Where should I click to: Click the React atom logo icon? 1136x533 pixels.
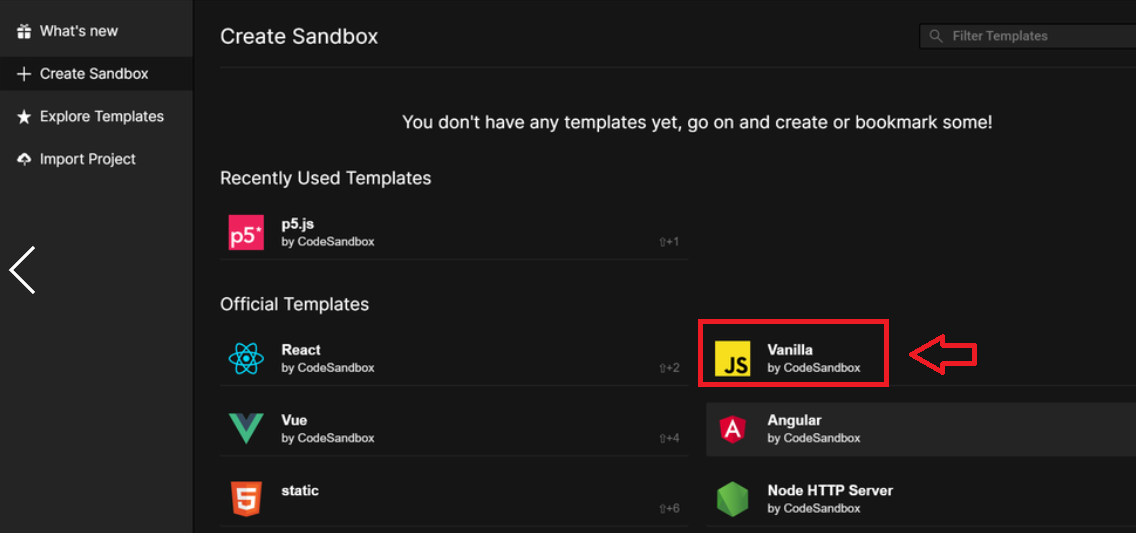coord(246,358)
